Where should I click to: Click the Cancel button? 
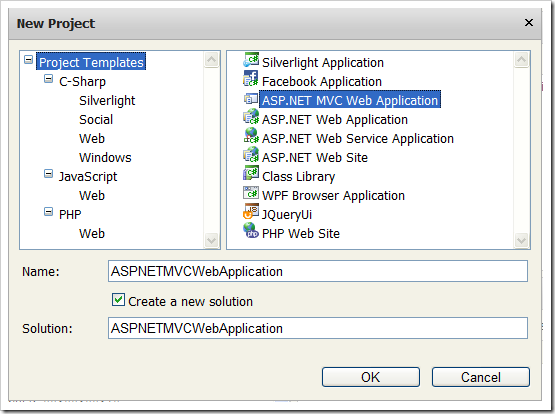[x=481, y=377]
